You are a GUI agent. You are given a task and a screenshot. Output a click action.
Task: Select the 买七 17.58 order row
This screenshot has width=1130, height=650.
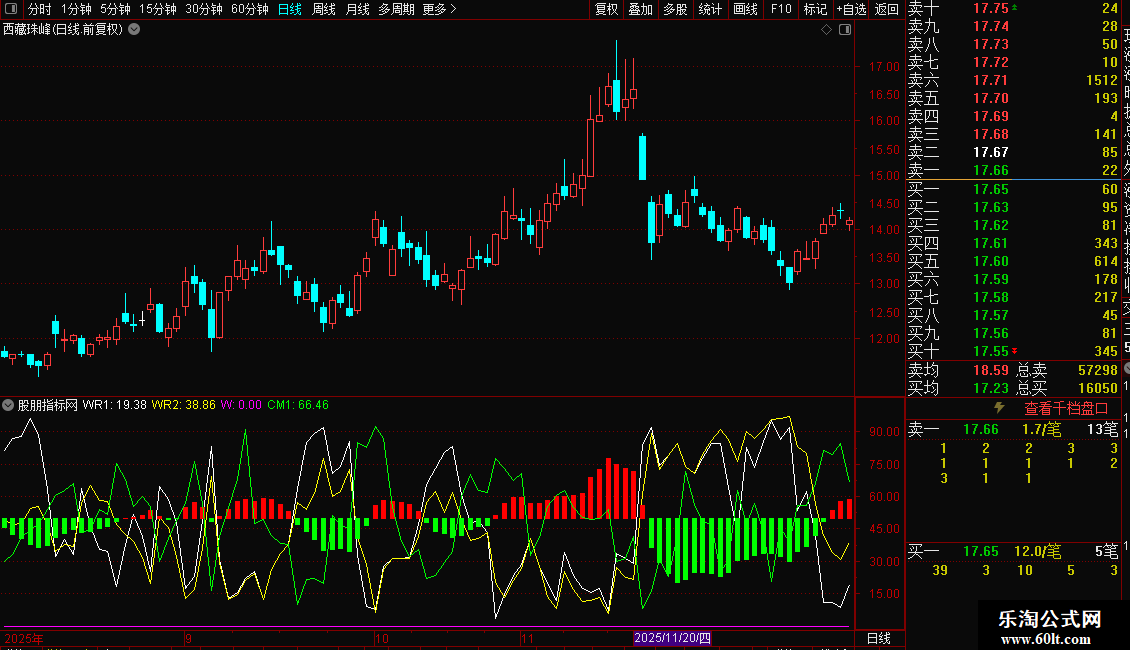[x=1013, y=297]
